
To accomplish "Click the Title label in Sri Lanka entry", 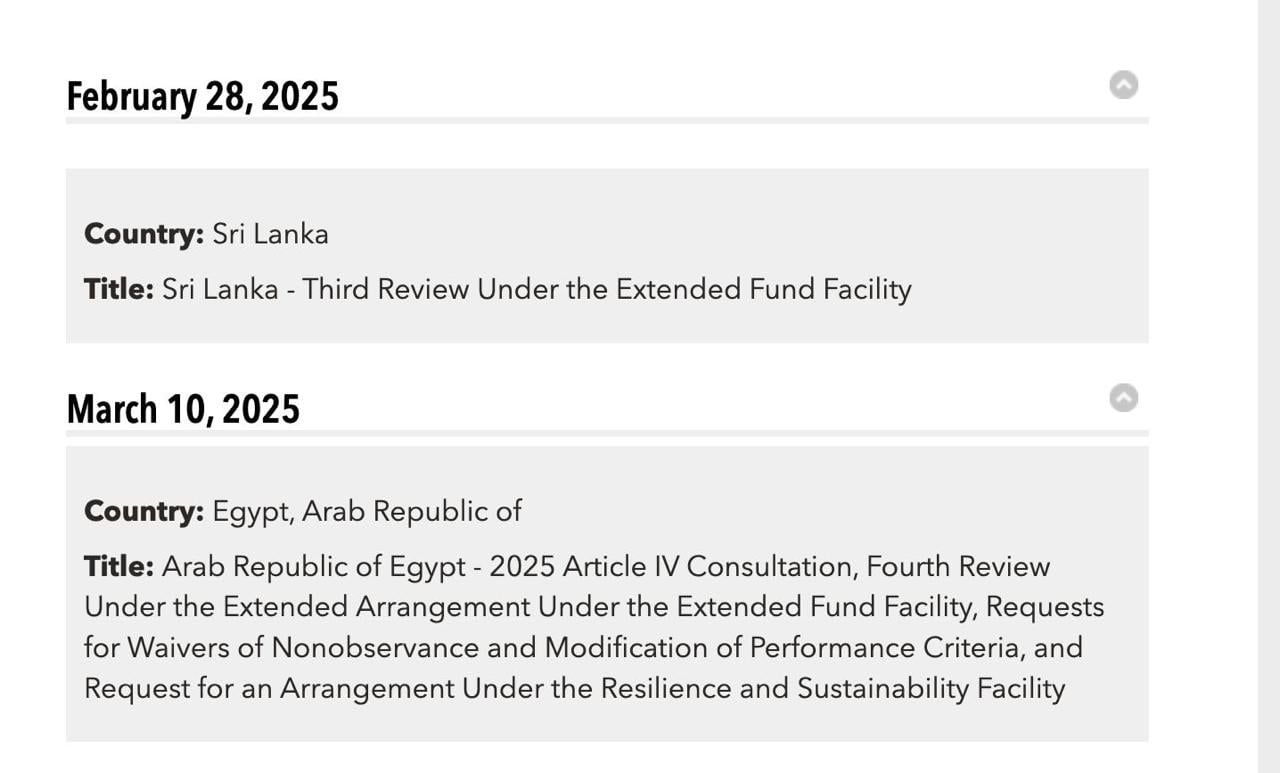I will click(119, 289).
